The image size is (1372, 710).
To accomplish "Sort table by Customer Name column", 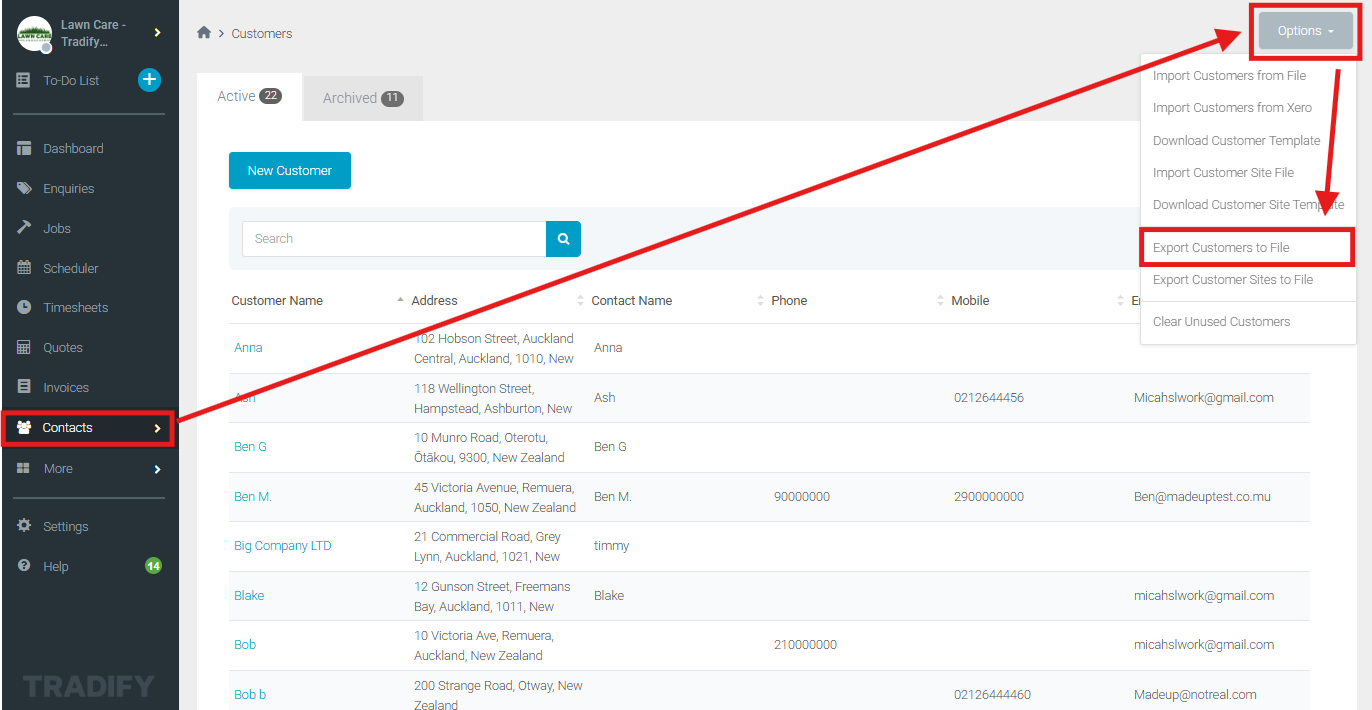I will (x=277, y=301).
